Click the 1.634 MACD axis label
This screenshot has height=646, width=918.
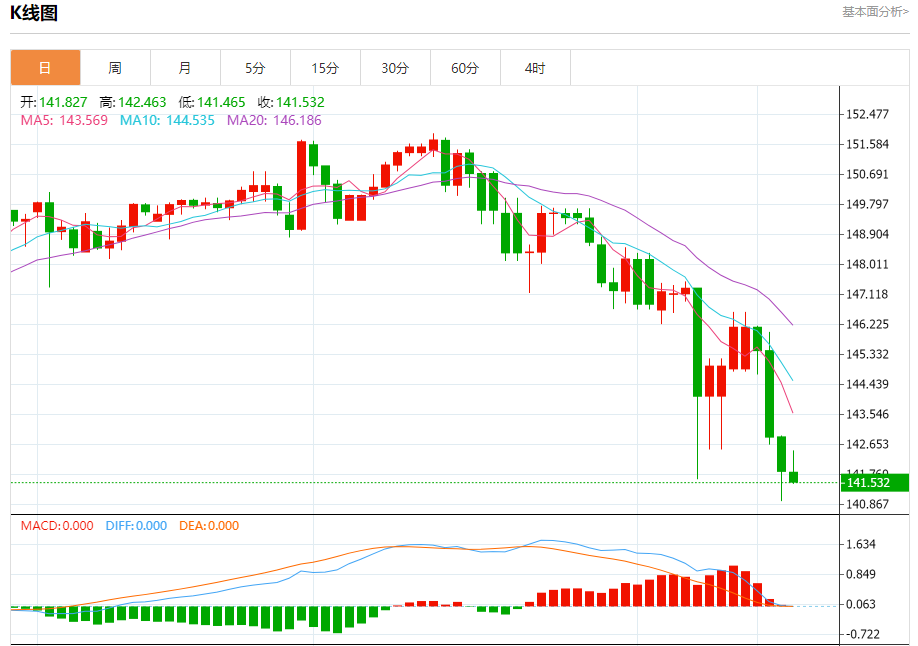861,545
